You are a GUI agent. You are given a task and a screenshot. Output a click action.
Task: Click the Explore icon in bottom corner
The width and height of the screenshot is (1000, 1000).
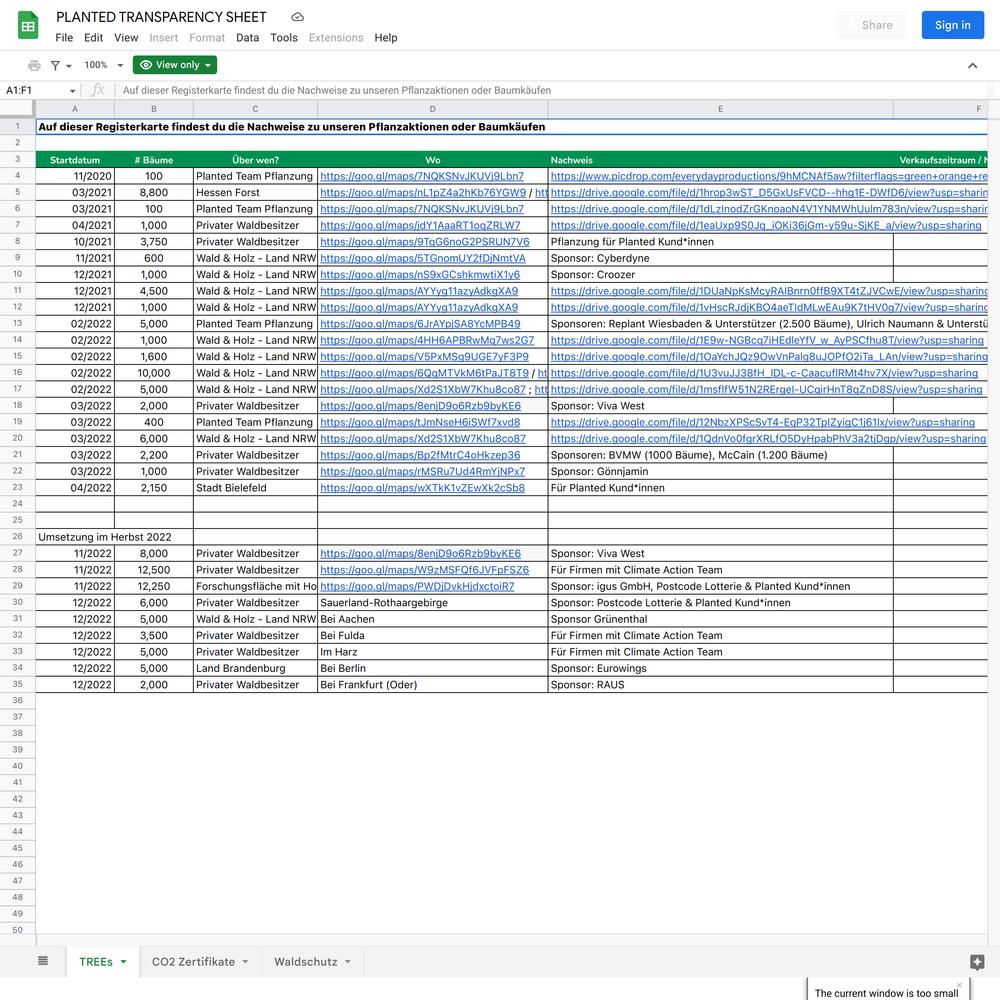pos(977,962)
